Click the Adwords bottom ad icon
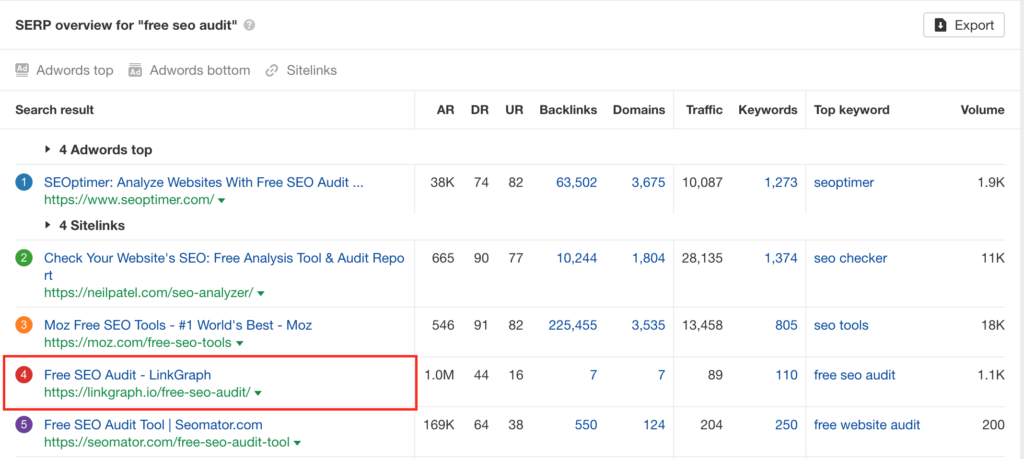The width and height of the screenshot is (1024, 459). (x=135, y=70)
